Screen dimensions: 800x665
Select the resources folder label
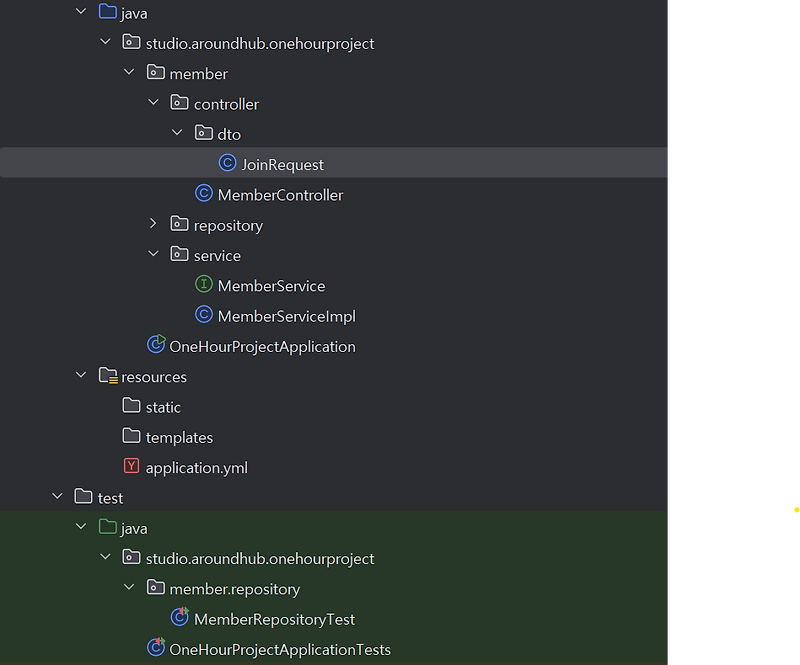(154, 377)
